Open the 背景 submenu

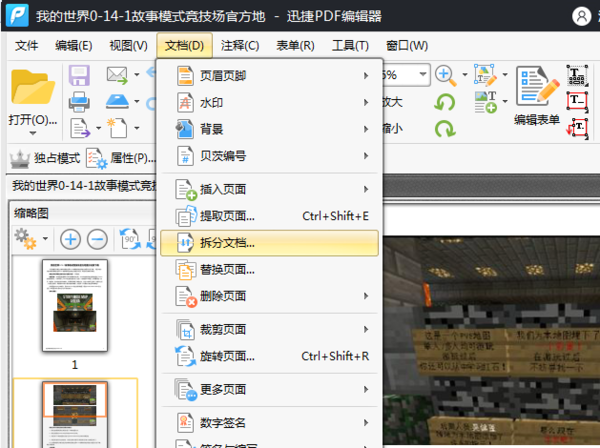pyautogui.click(x=269, y=129)
